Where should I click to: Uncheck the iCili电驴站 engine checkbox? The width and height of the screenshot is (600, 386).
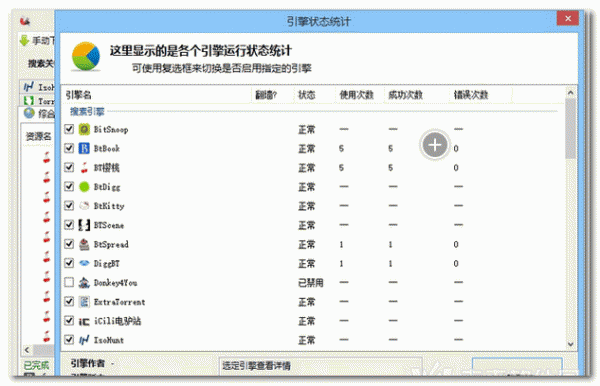pos(69,321)
